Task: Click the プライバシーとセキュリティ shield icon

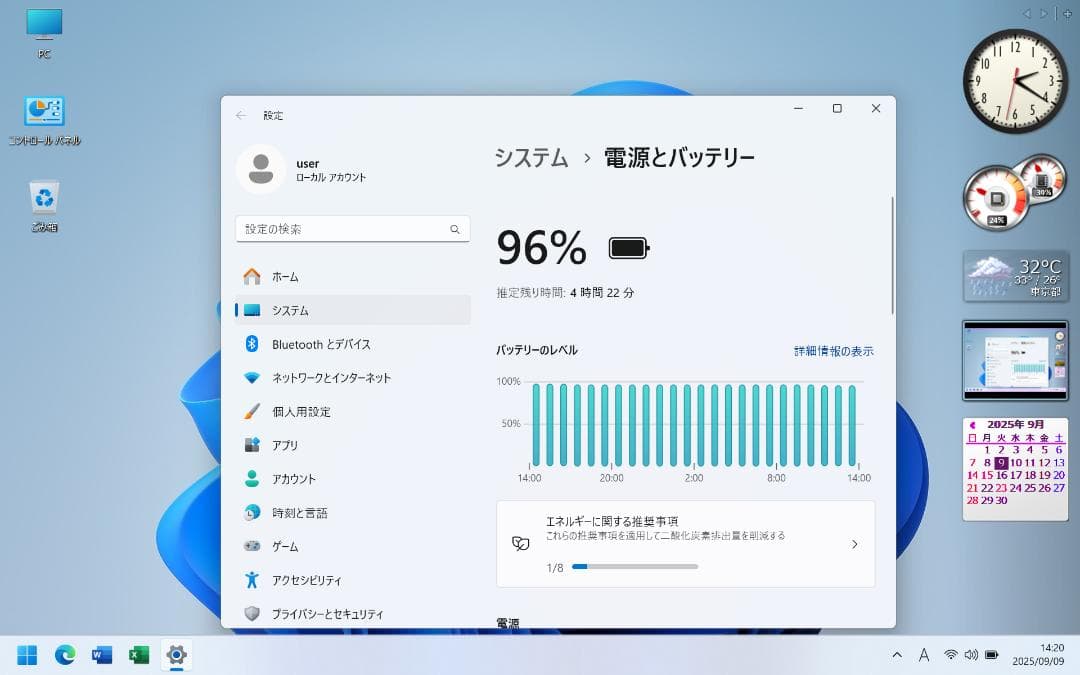Action: [x=252, y=613]
